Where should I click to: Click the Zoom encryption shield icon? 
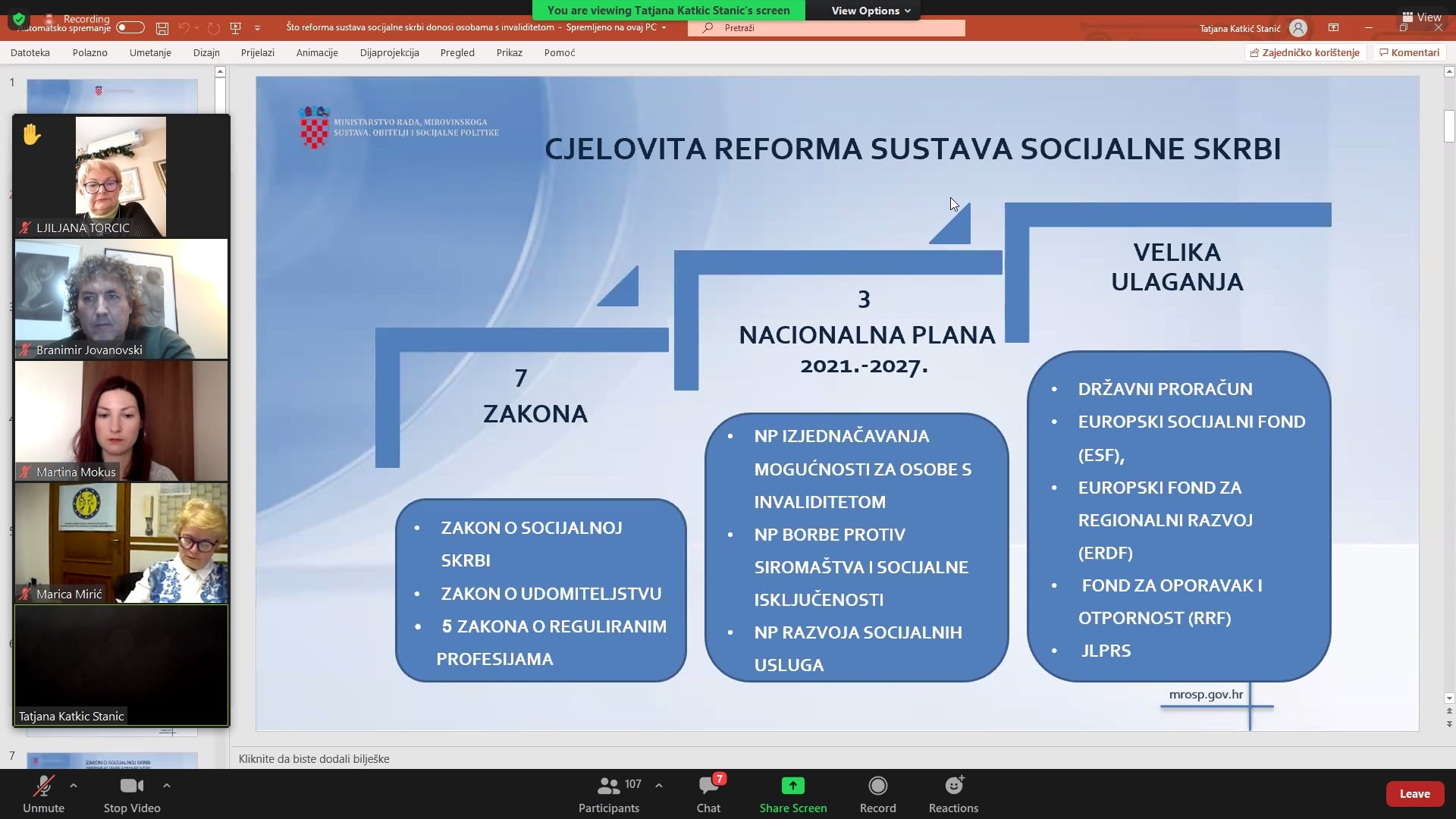click(x=19, y=19)
